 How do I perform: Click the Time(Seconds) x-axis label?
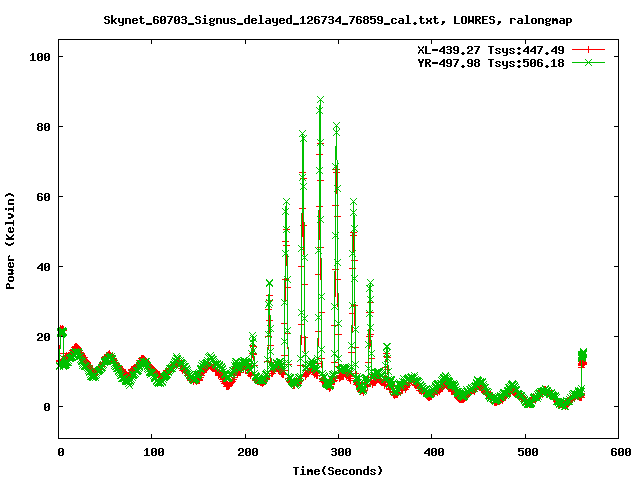[338, 471]
